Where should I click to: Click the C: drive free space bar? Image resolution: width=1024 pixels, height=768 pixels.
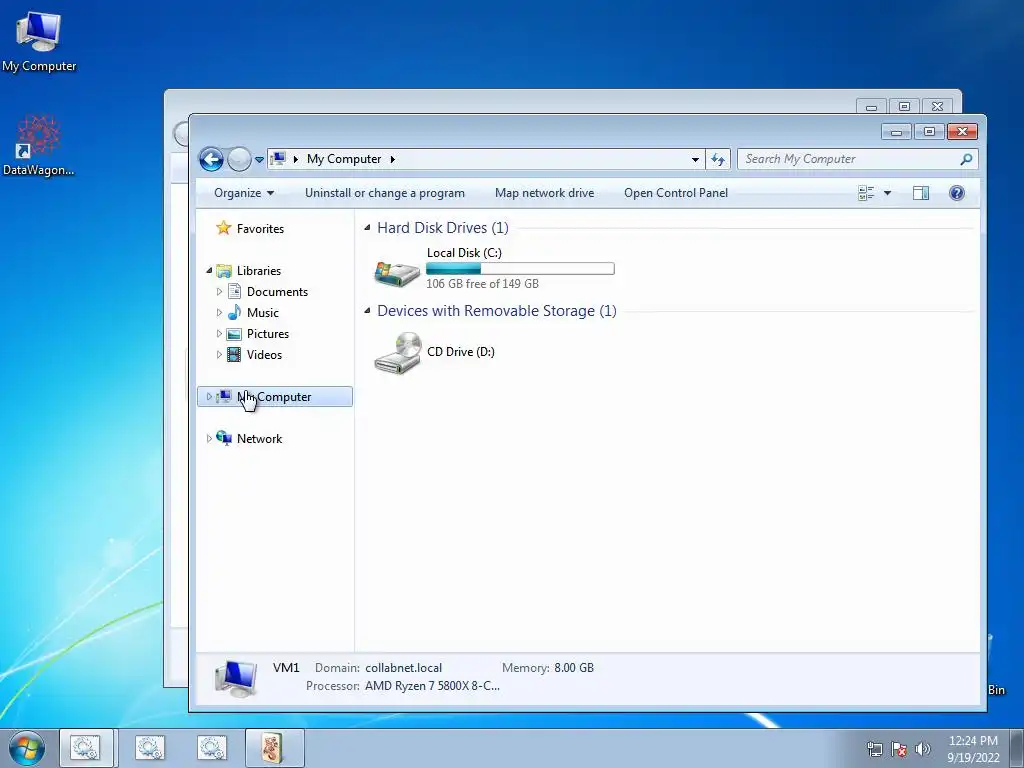coord(520,268)
